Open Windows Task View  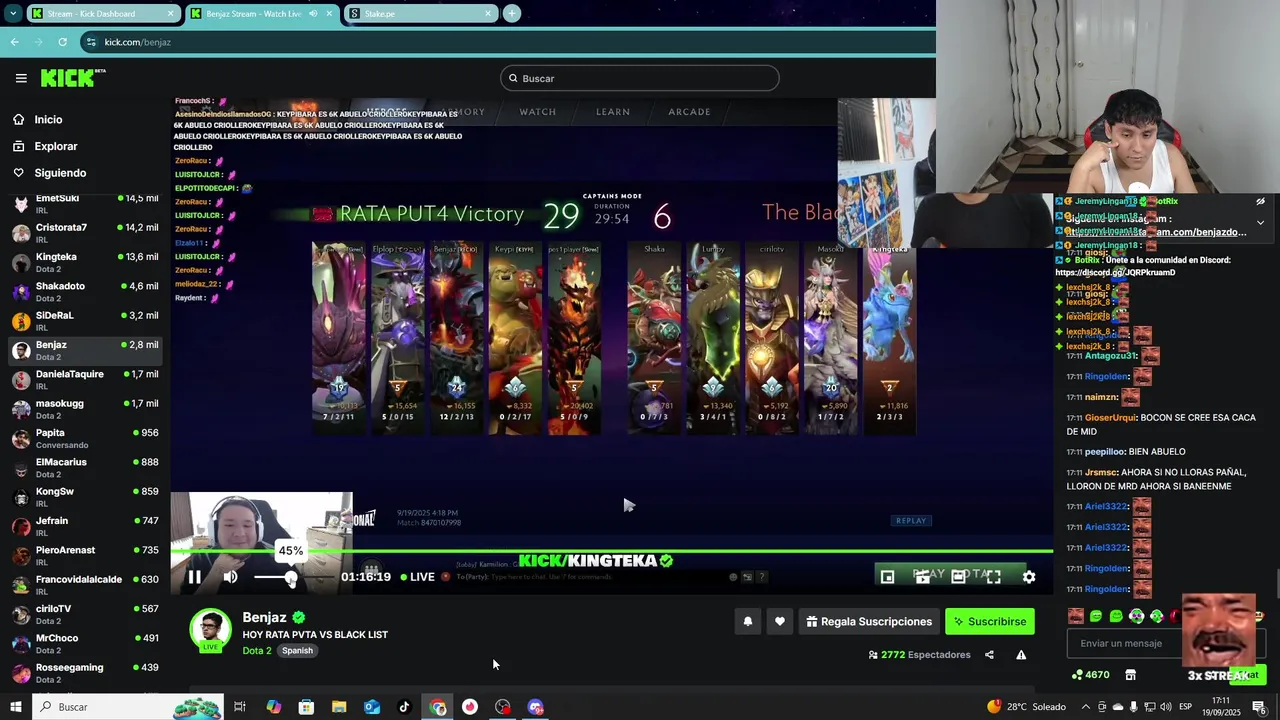pos(240,707)
